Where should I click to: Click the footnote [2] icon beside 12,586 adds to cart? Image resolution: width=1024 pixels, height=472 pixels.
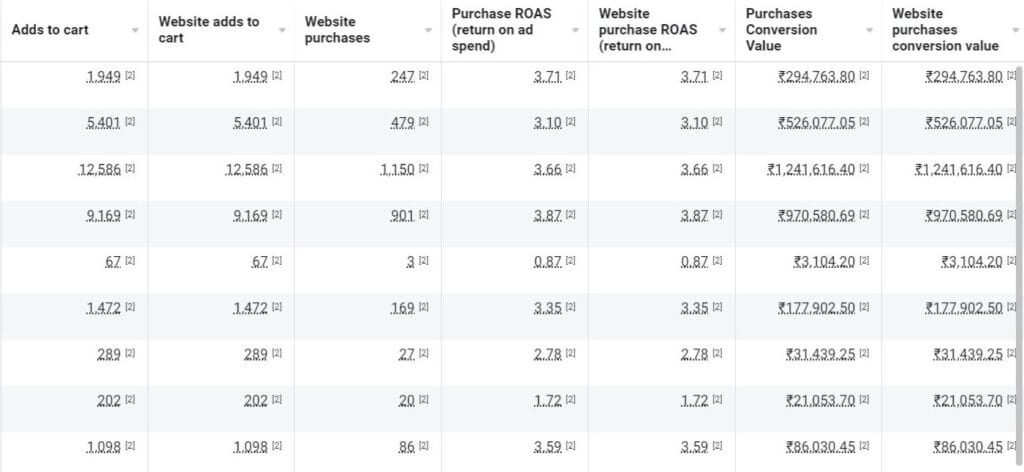pyautogui.click(x=130, y=168)
